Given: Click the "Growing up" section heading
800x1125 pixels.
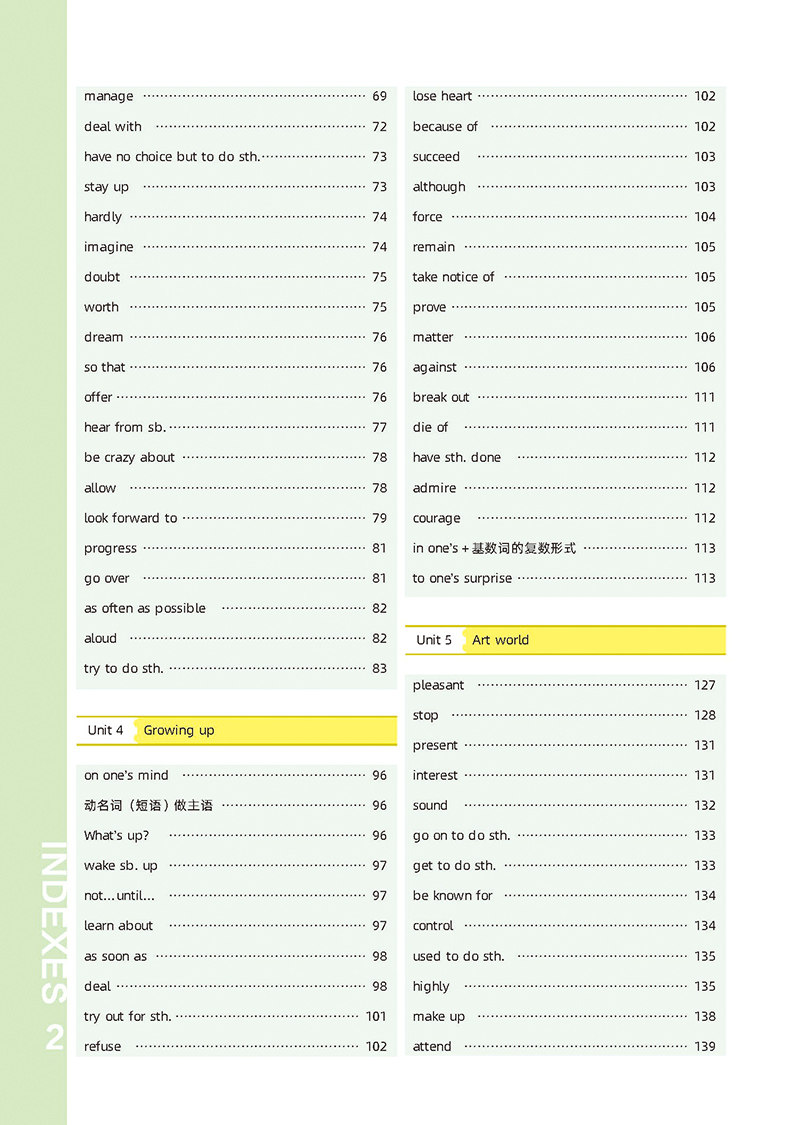Looking at the screenshot, I should tap(179, 730).
